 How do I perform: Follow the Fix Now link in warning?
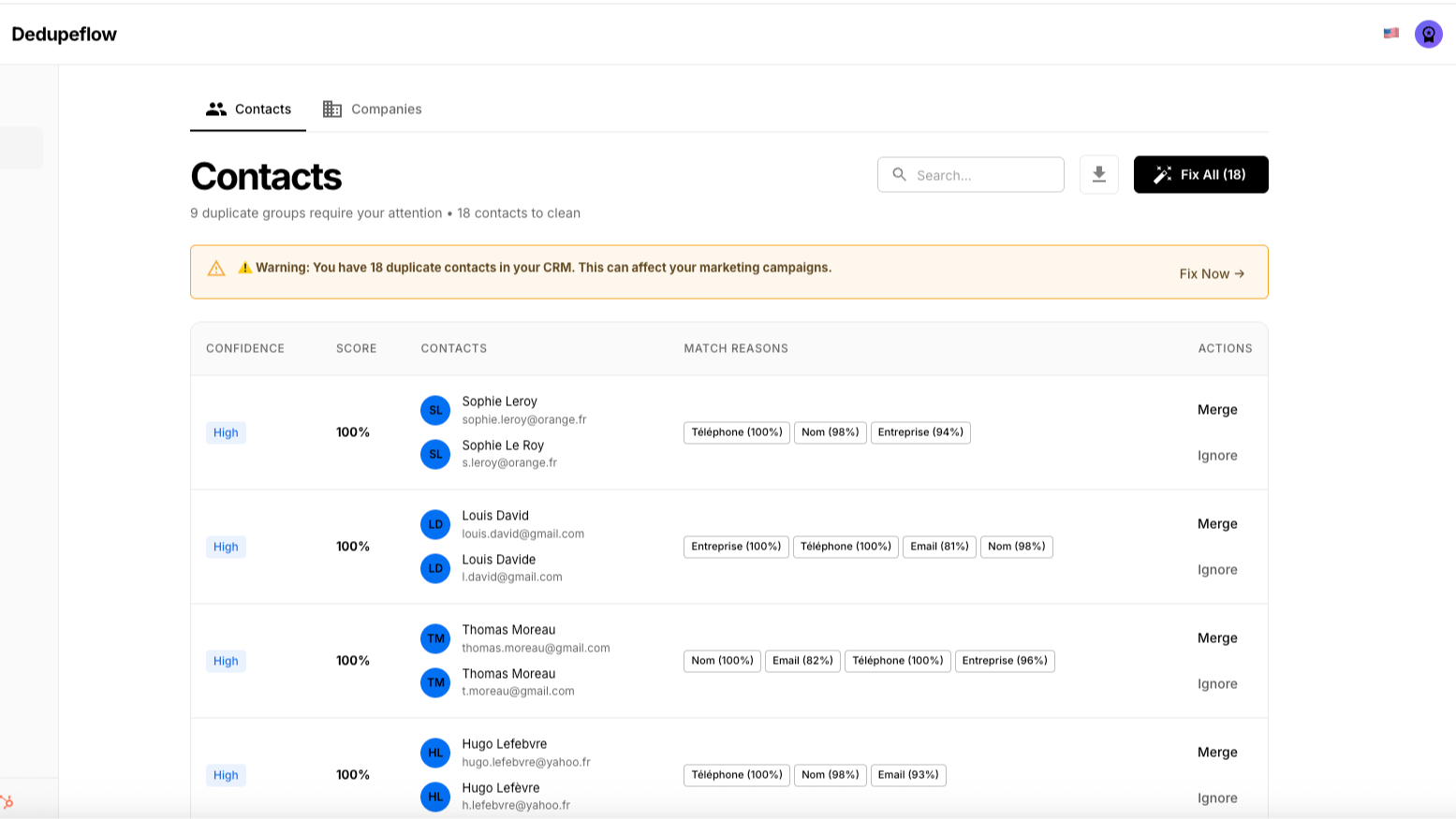[x=1211, y=273]
